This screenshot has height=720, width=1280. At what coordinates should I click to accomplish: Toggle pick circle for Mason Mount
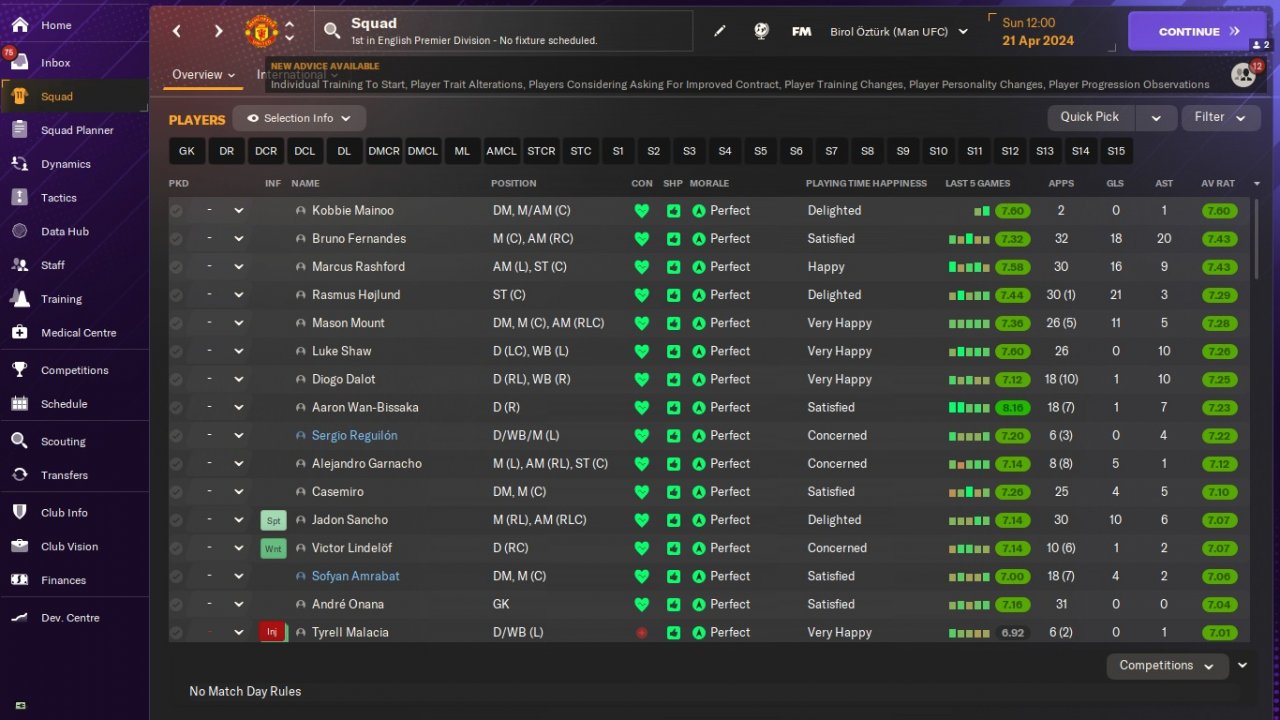(x=177, y=323)
